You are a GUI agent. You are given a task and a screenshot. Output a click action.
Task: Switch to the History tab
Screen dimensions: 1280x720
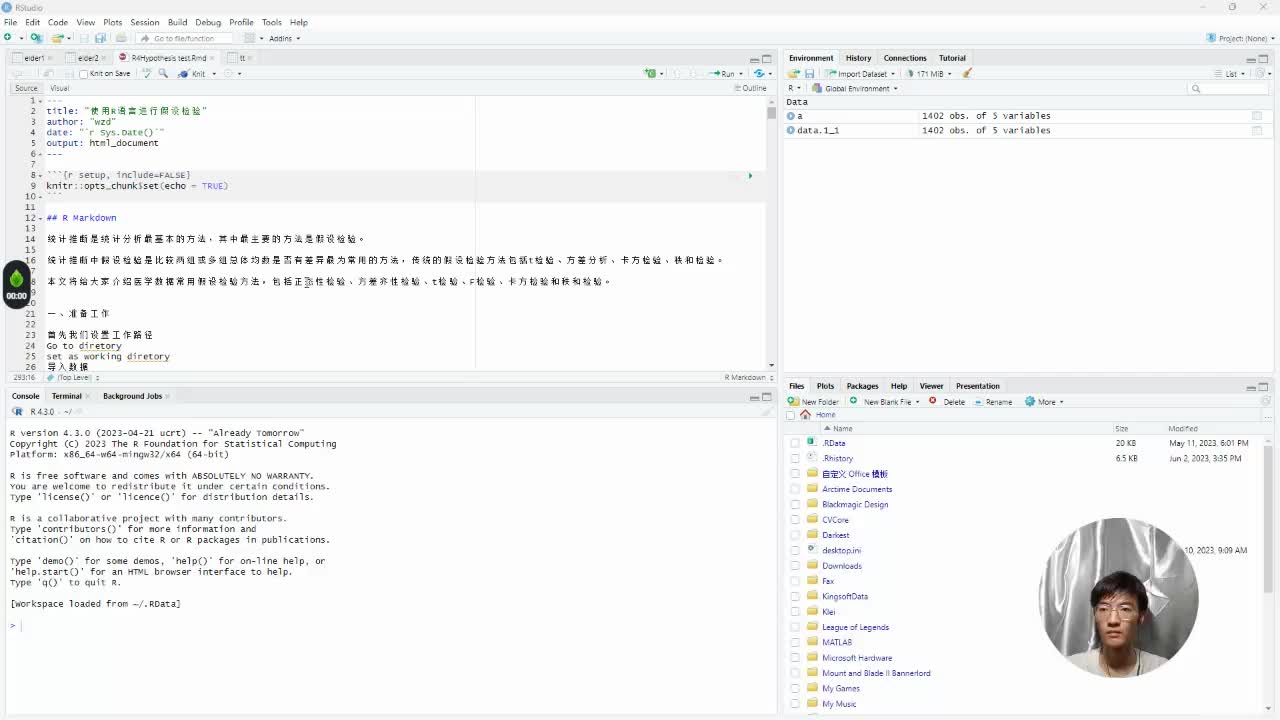(x=858, y=58)
